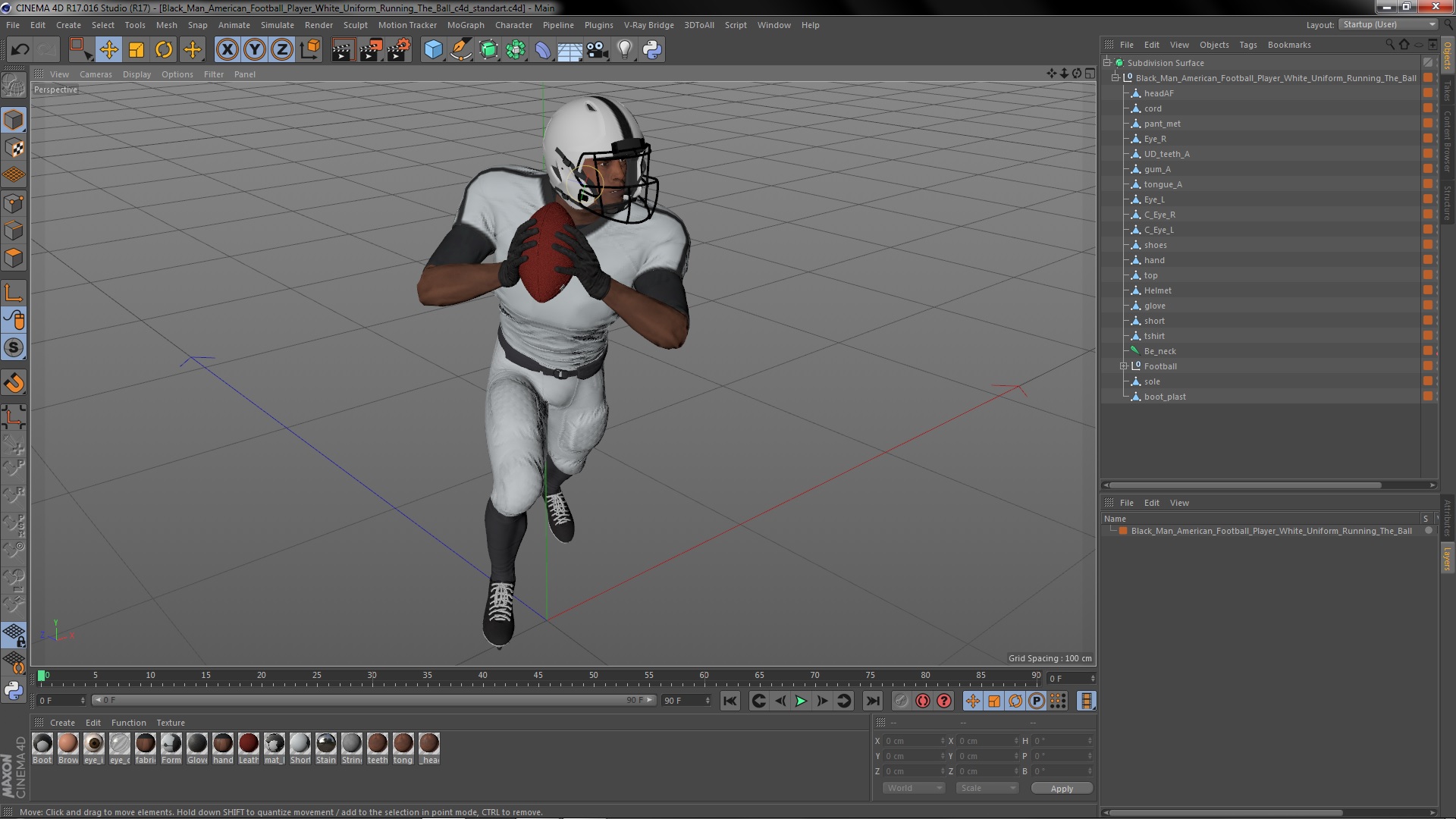Select the Move tool in top toolbar
1456x819 pixels.
pyautogui.click(x=108, y=50)
